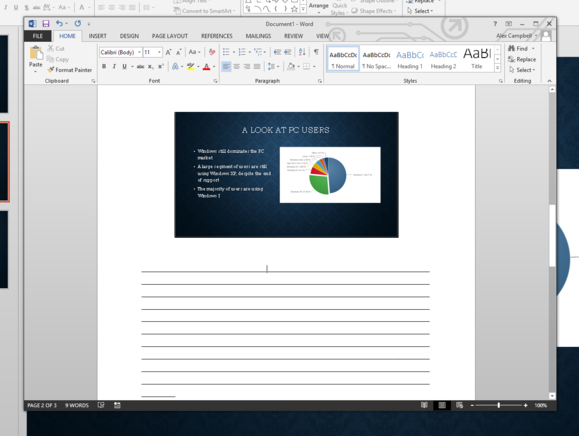Screen dimensions: 579x436
Task: Toggle superscript formatting
Action: 161,66
